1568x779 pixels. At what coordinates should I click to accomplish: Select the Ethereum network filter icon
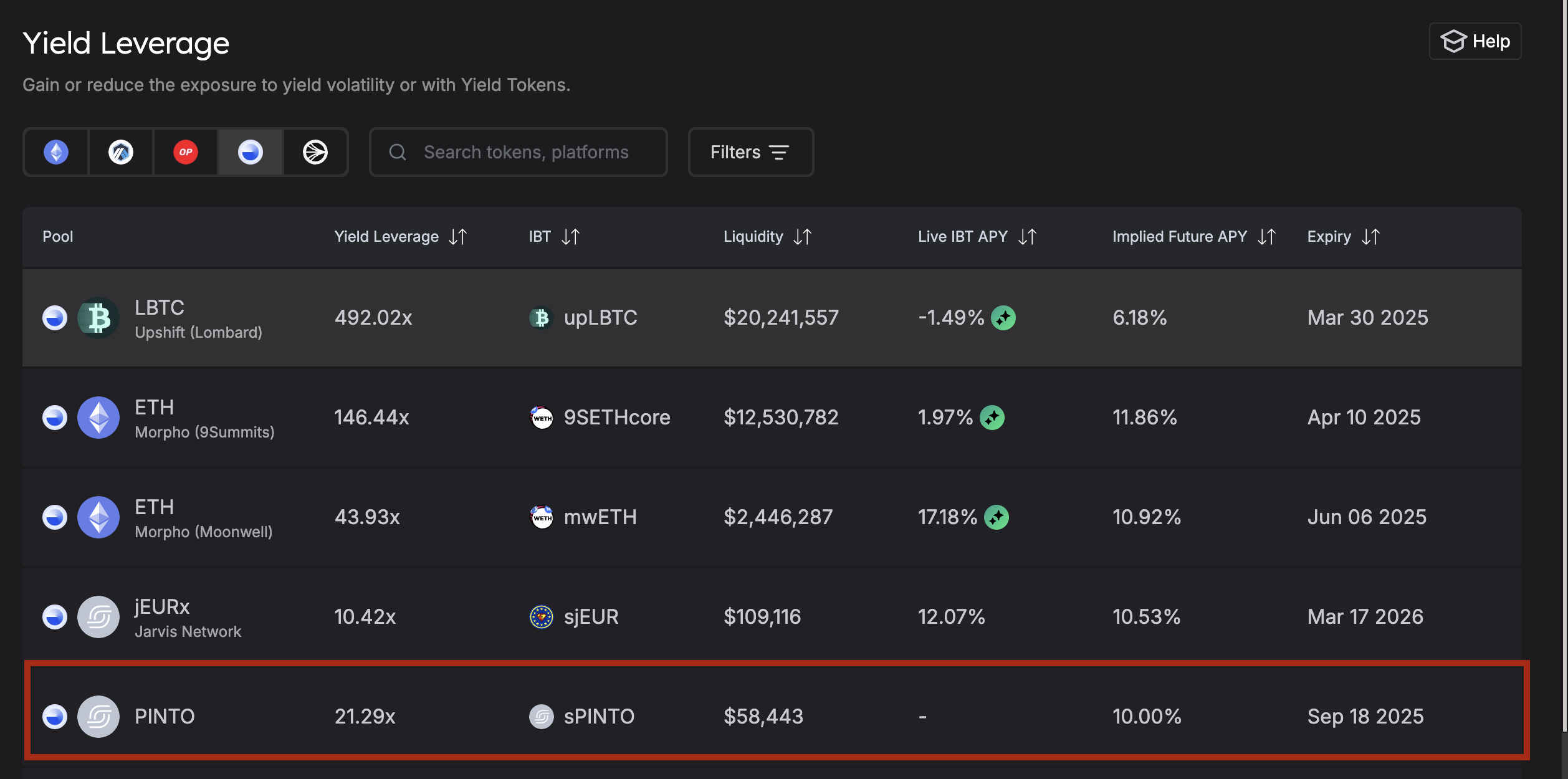[x=56, y=152]
